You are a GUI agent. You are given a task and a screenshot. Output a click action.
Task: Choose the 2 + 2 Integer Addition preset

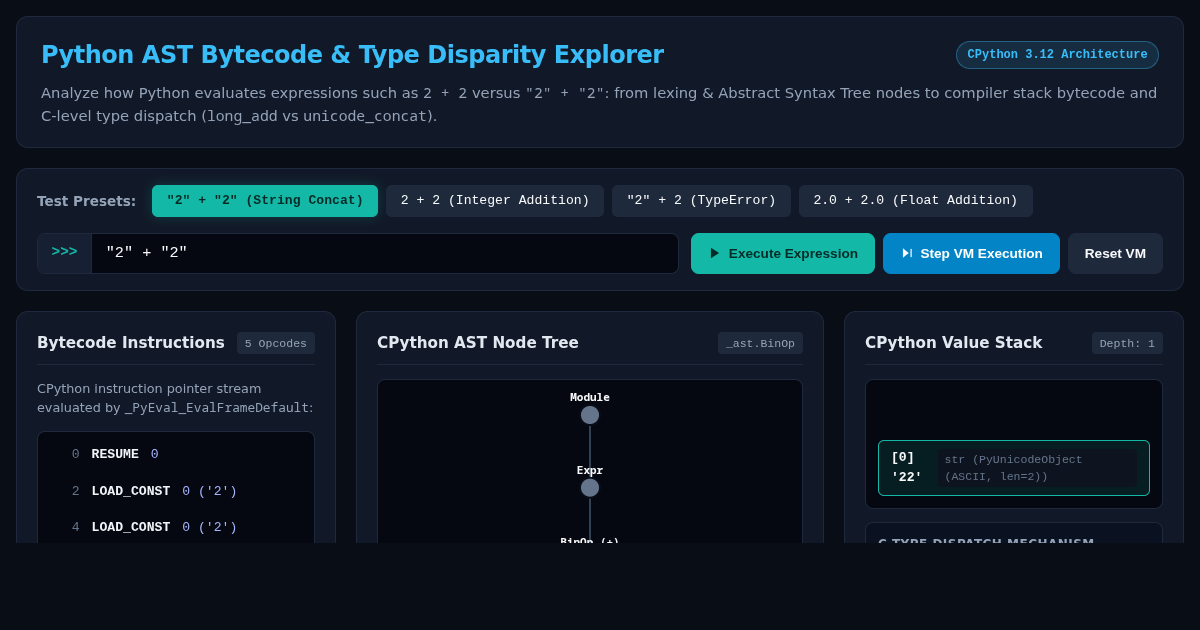[495, 201]
